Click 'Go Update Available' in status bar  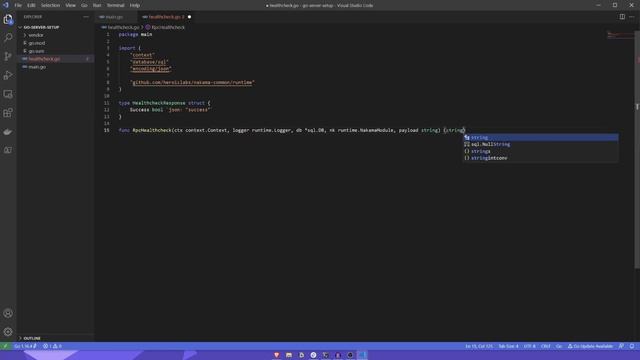pyautogui.click(x=591, y=346)
